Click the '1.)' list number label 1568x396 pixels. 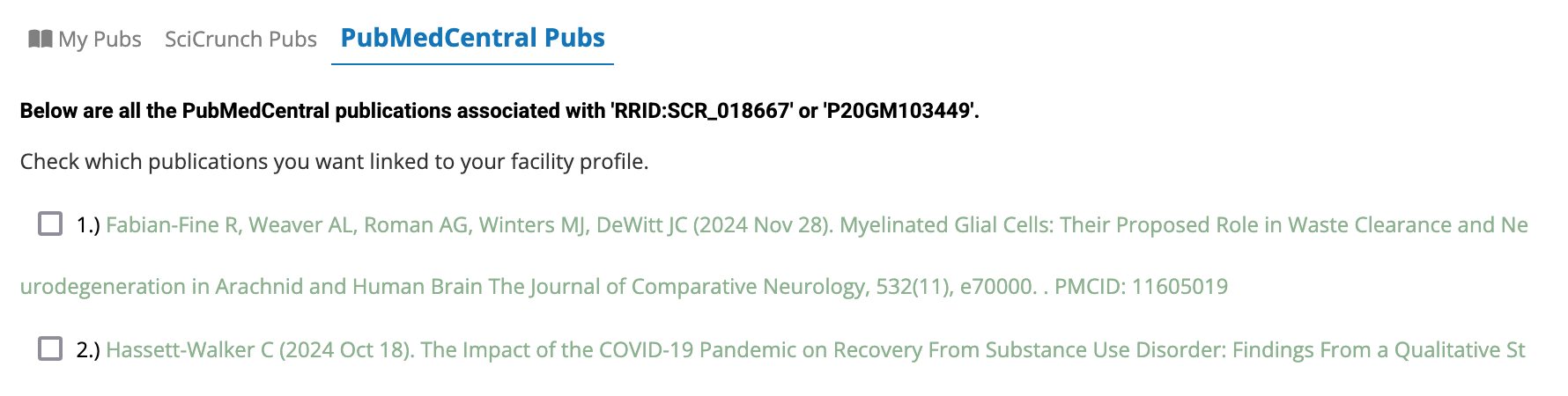pos(88,225)
